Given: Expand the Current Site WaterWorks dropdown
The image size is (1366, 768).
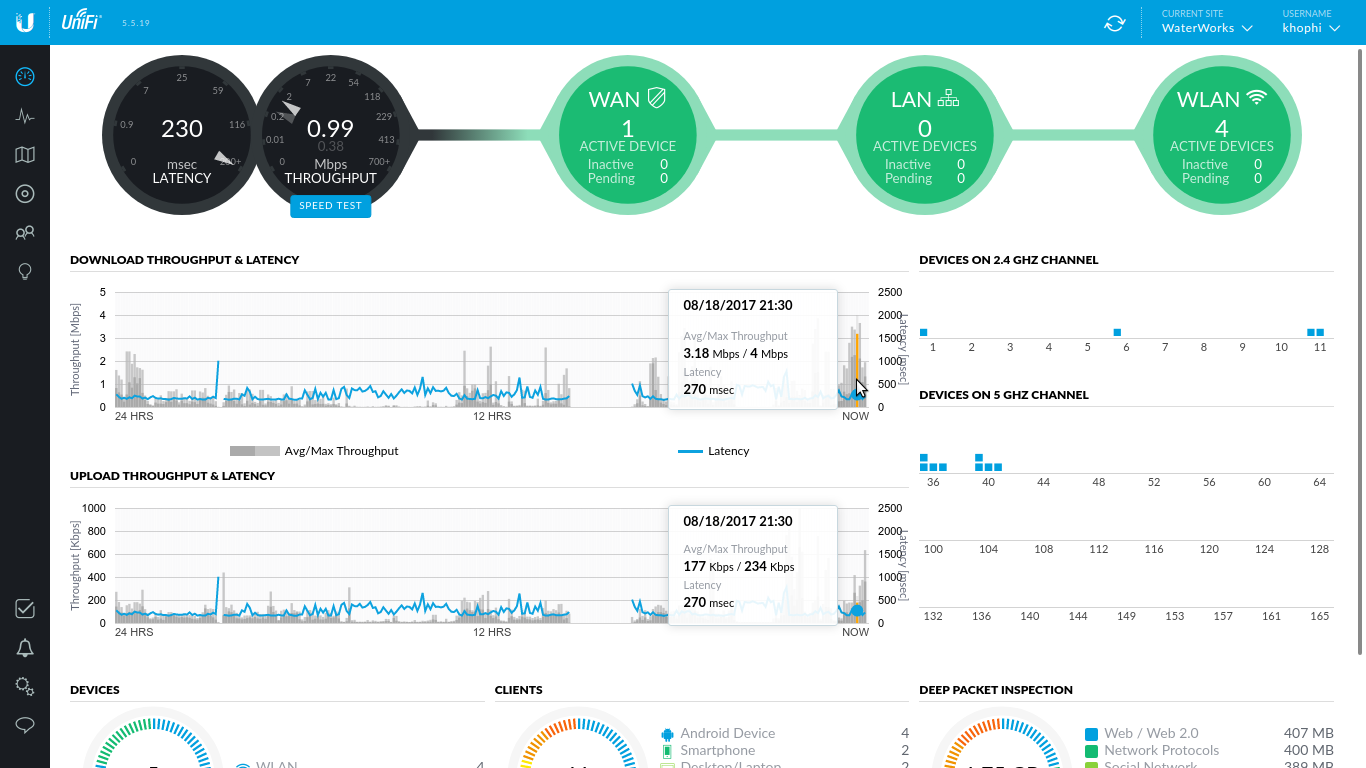Looking at the screenshot, I should [1206, 28].
